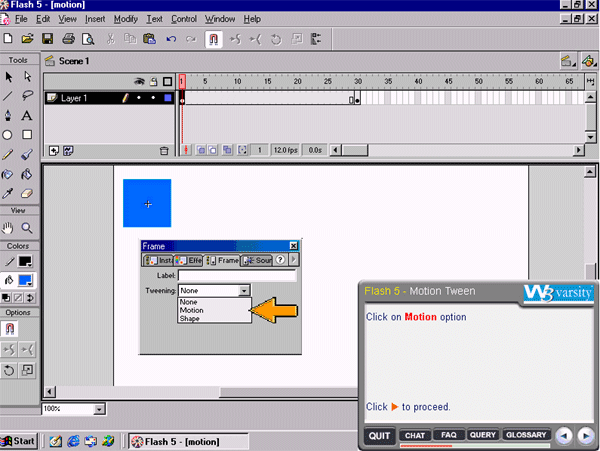This screenshot has width=600, height=451.
Task: Toggle show/hide all layers eye icon
Action: click(139, 81)
